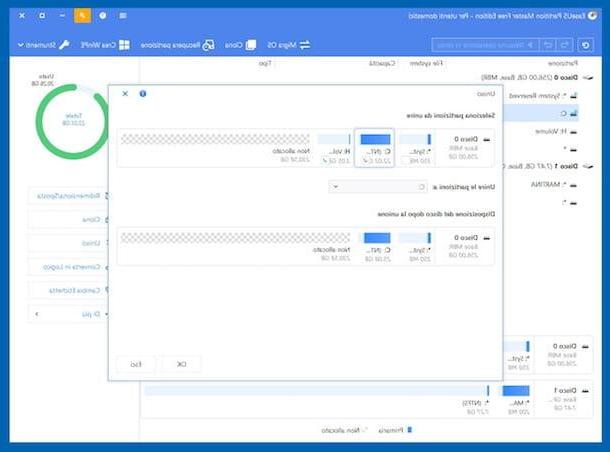Select the H: Volume partition row
The image size is (610, 452).
click(x=556, y=131)
